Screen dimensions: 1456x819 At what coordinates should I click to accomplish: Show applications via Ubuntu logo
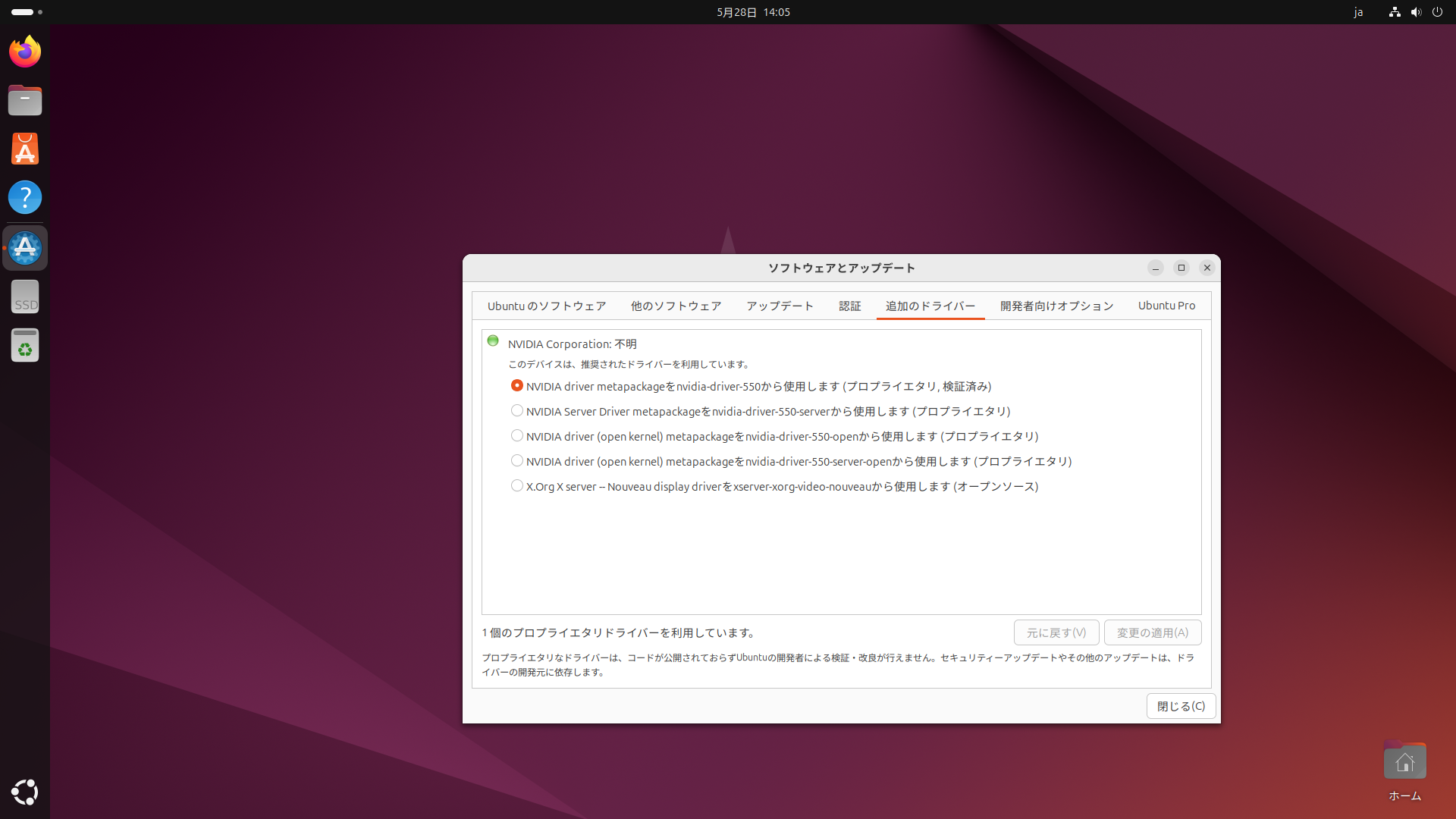tap(25, 792)
